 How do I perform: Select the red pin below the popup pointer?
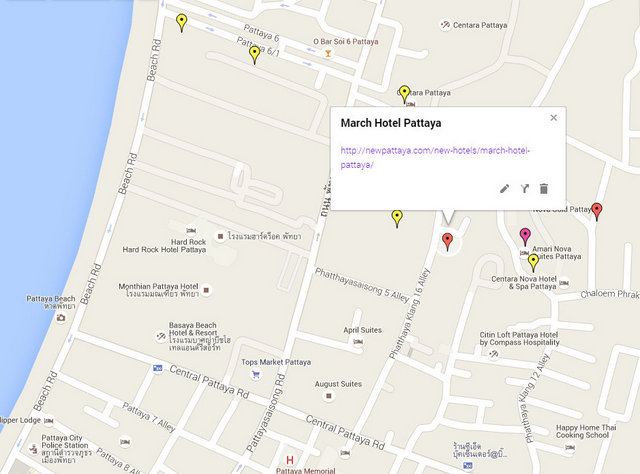tap(448, 242)
